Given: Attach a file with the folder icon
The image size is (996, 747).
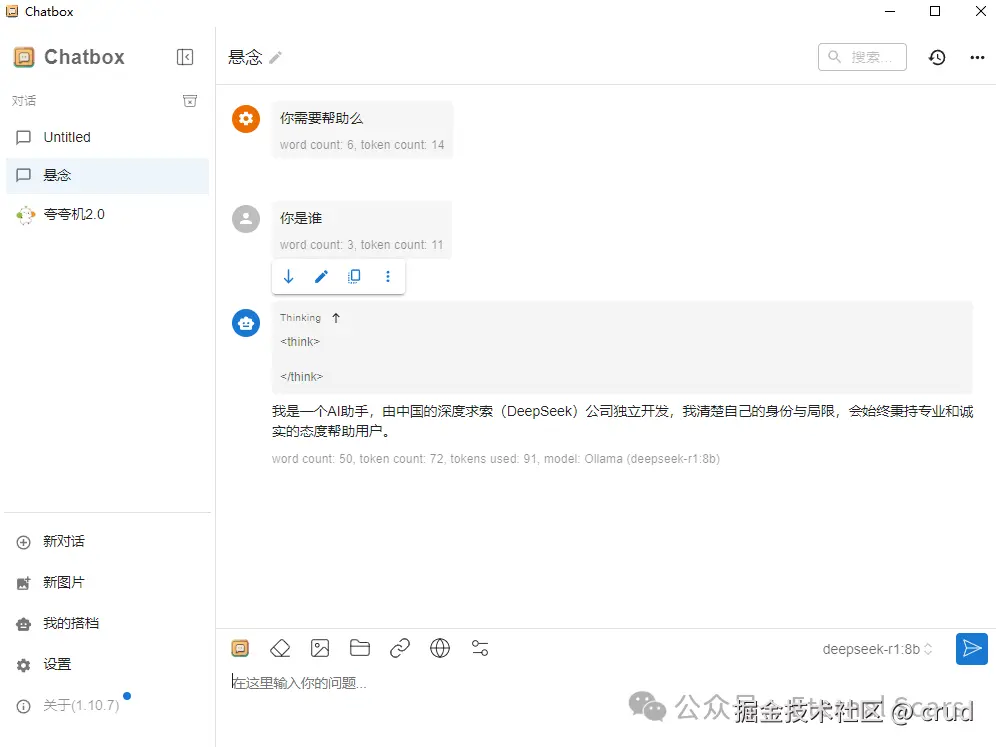Looking at the screenshot, I should pos(360,648).
